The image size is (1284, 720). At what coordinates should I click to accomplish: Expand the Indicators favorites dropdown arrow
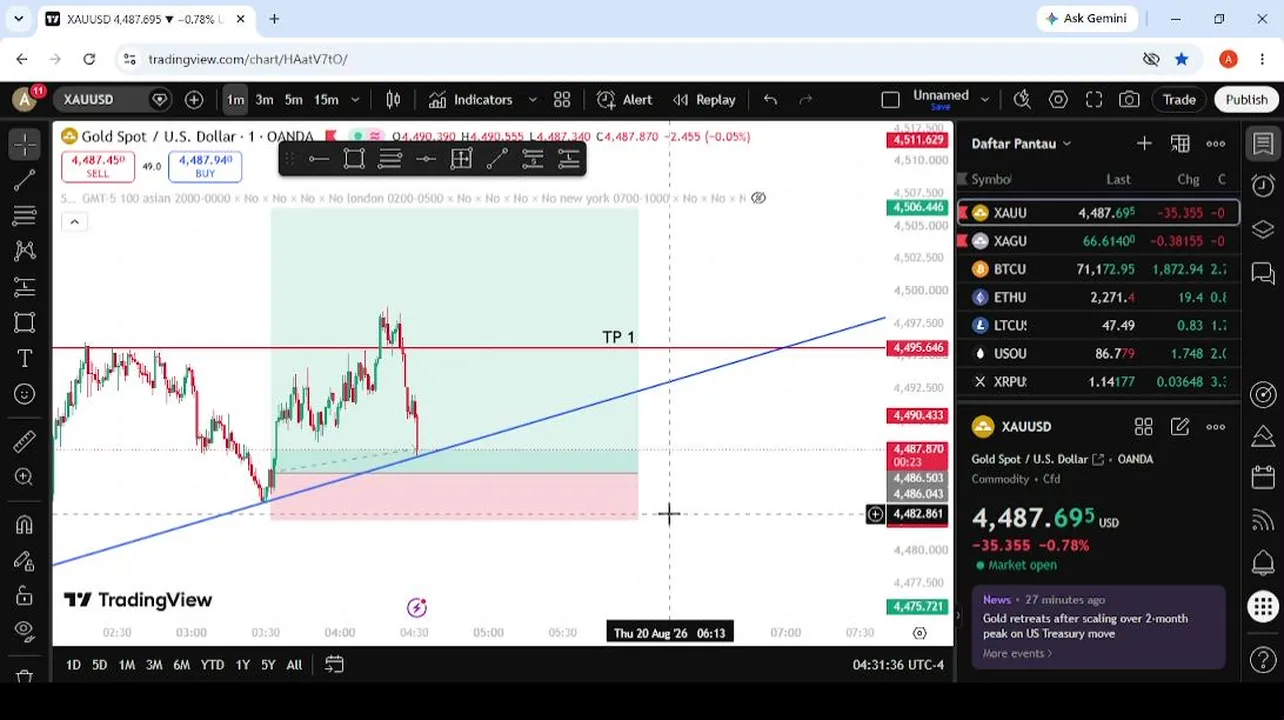[x=532, y=99]
